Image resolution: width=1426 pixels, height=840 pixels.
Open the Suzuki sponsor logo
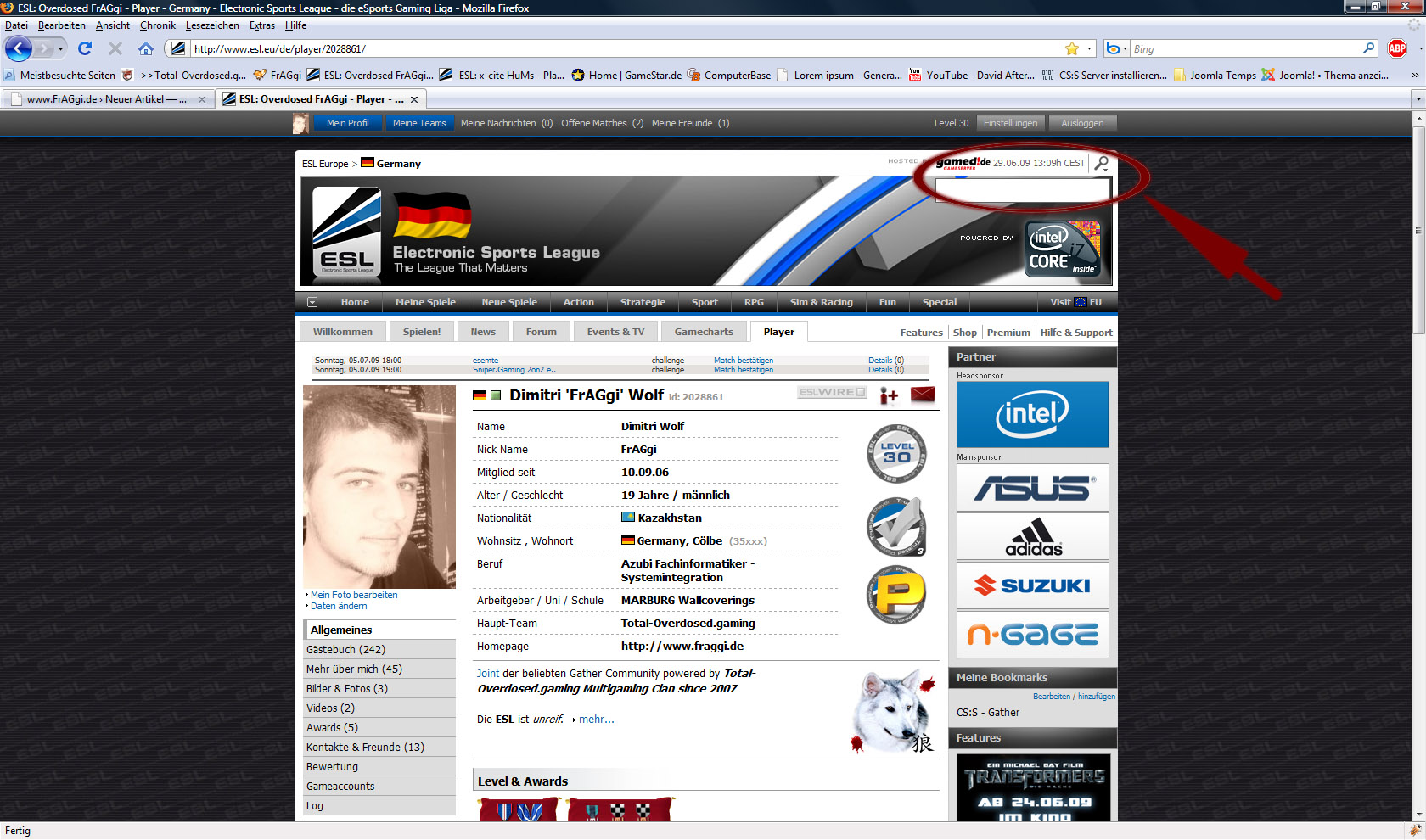(x=1033, y=585)
